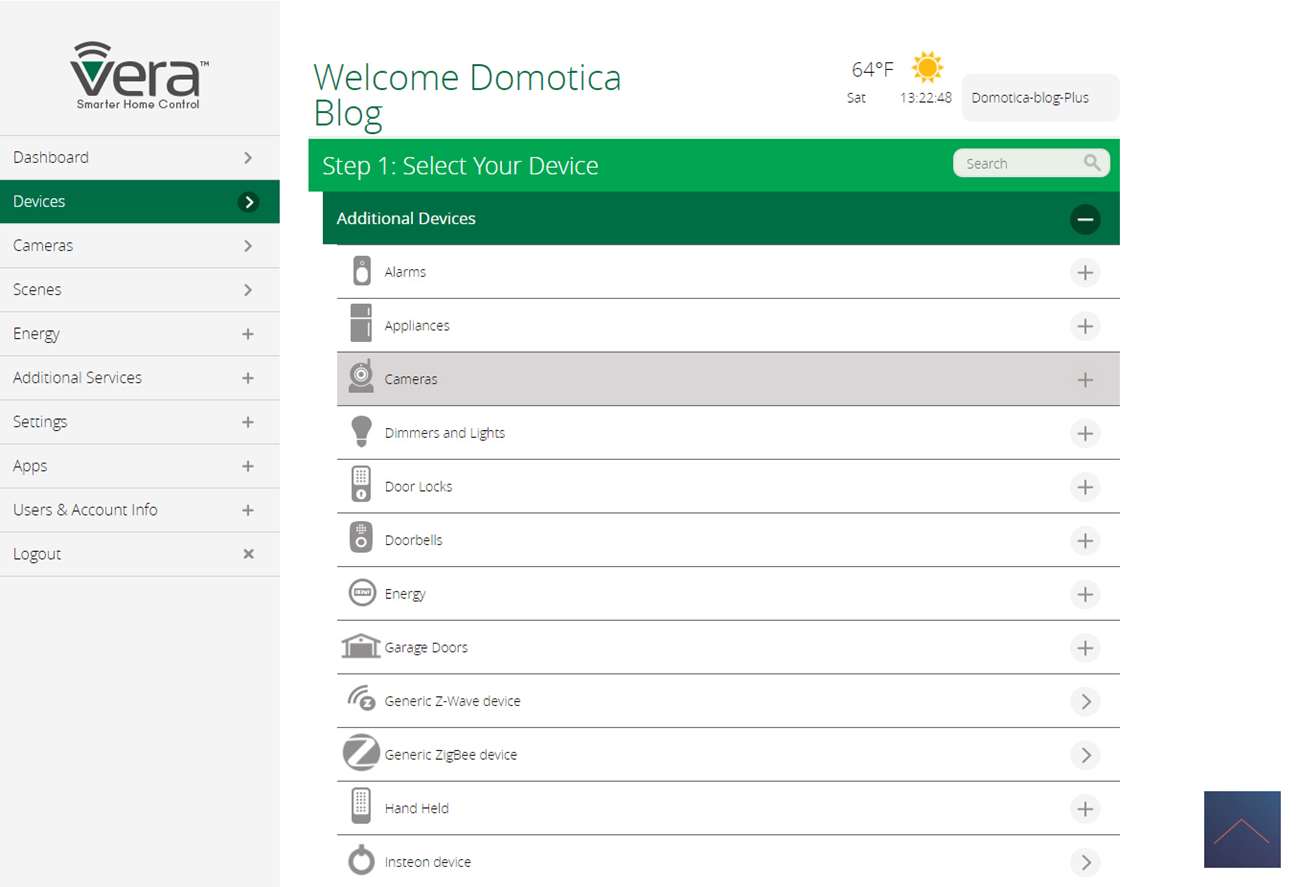Click the magnifier icon in search box
Image resolution: width=1300 pixels, height=887 pixels.
click(1092, 163)
